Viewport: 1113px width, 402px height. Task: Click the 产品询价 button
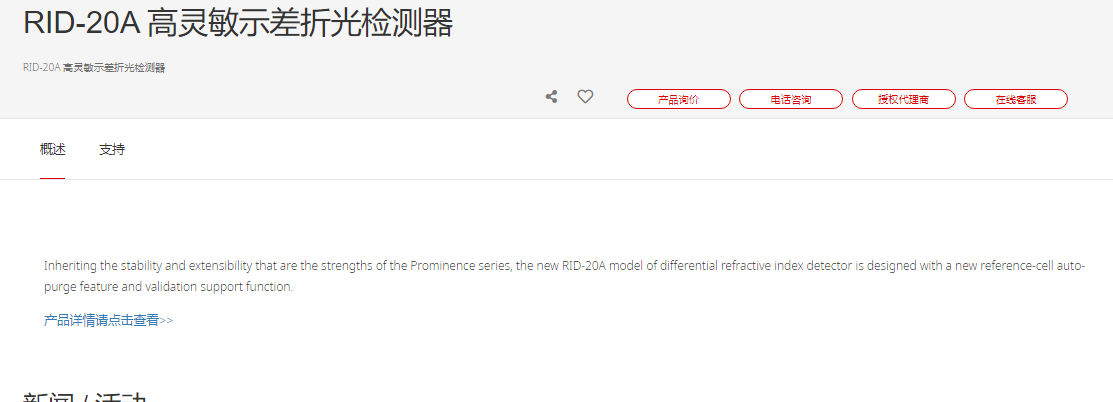[x=679, y=99]
